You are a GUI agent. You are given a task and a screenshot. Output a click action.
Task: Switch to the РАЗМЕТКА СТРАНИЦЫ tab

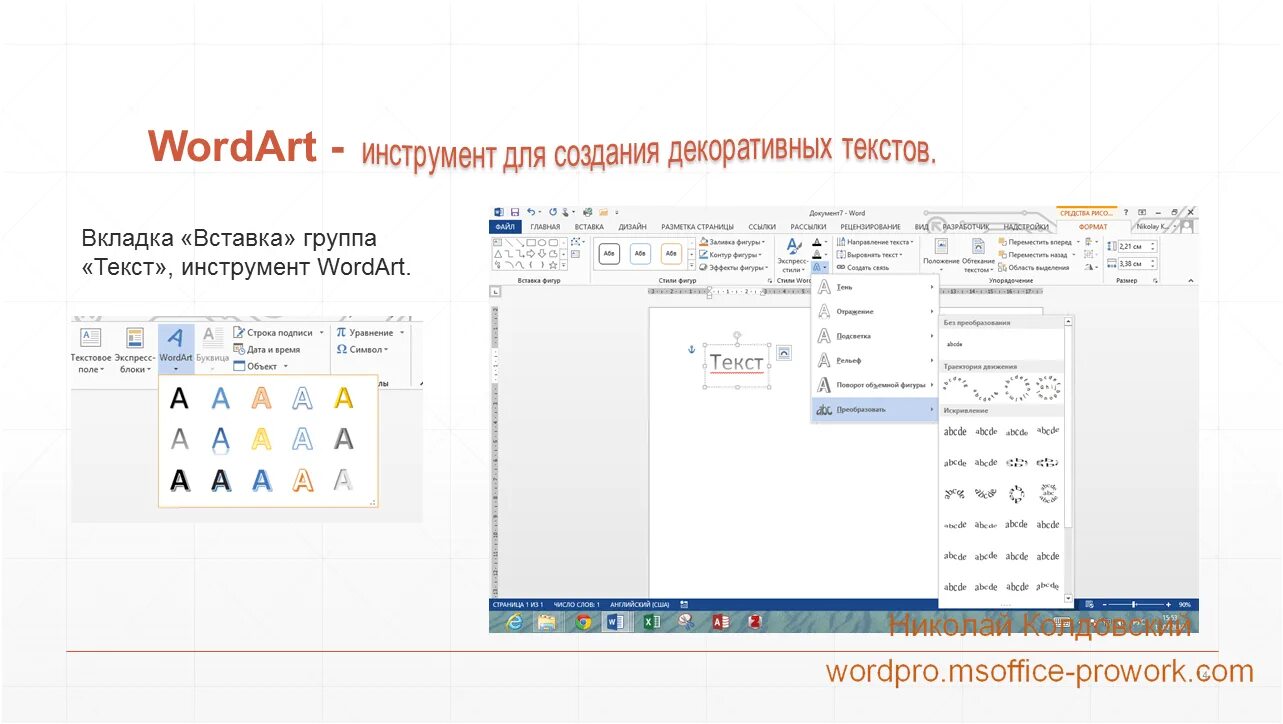697,227
